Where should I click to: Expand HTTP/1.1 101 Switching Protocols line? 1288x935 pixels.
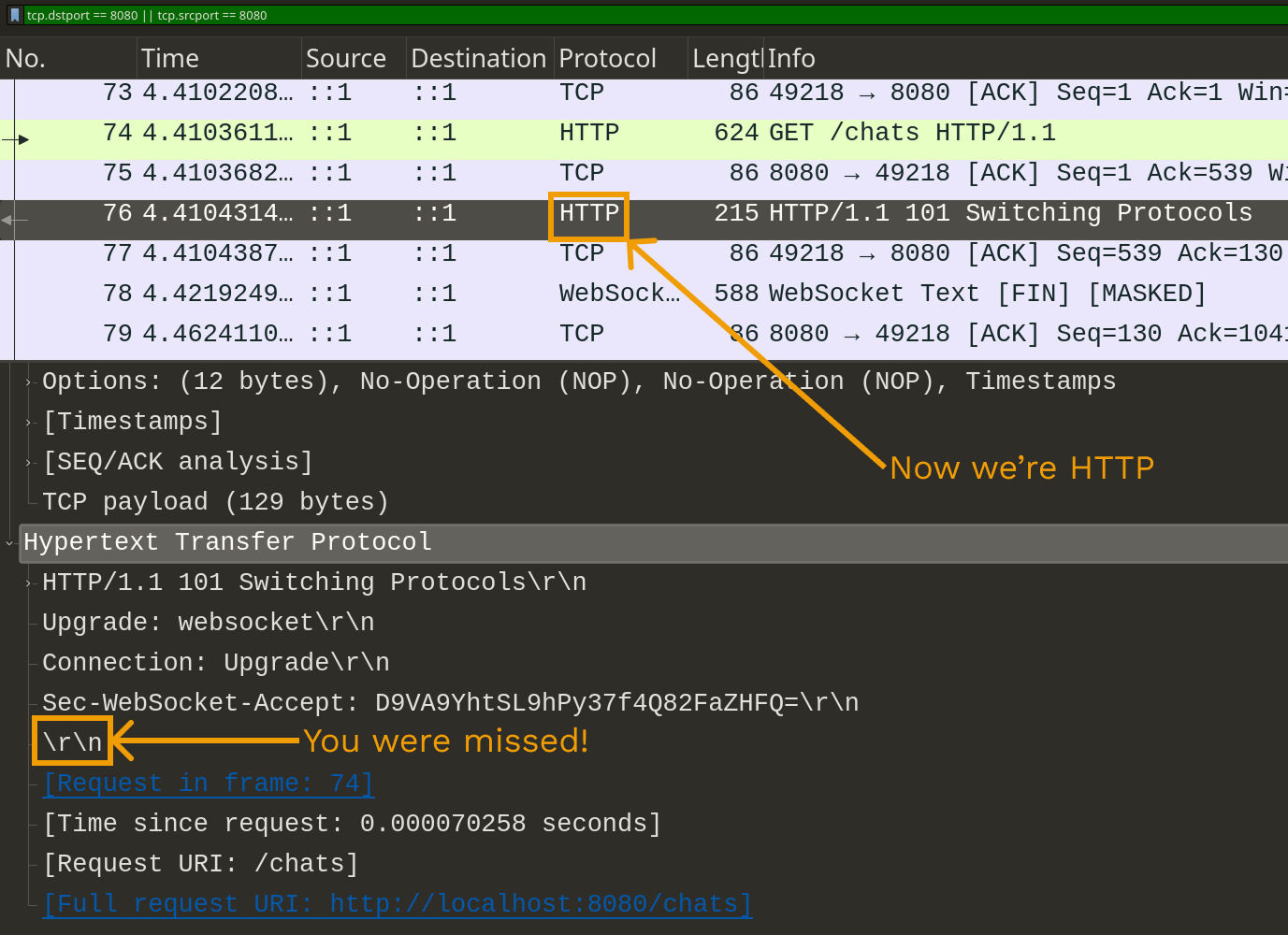pos(27,582)
